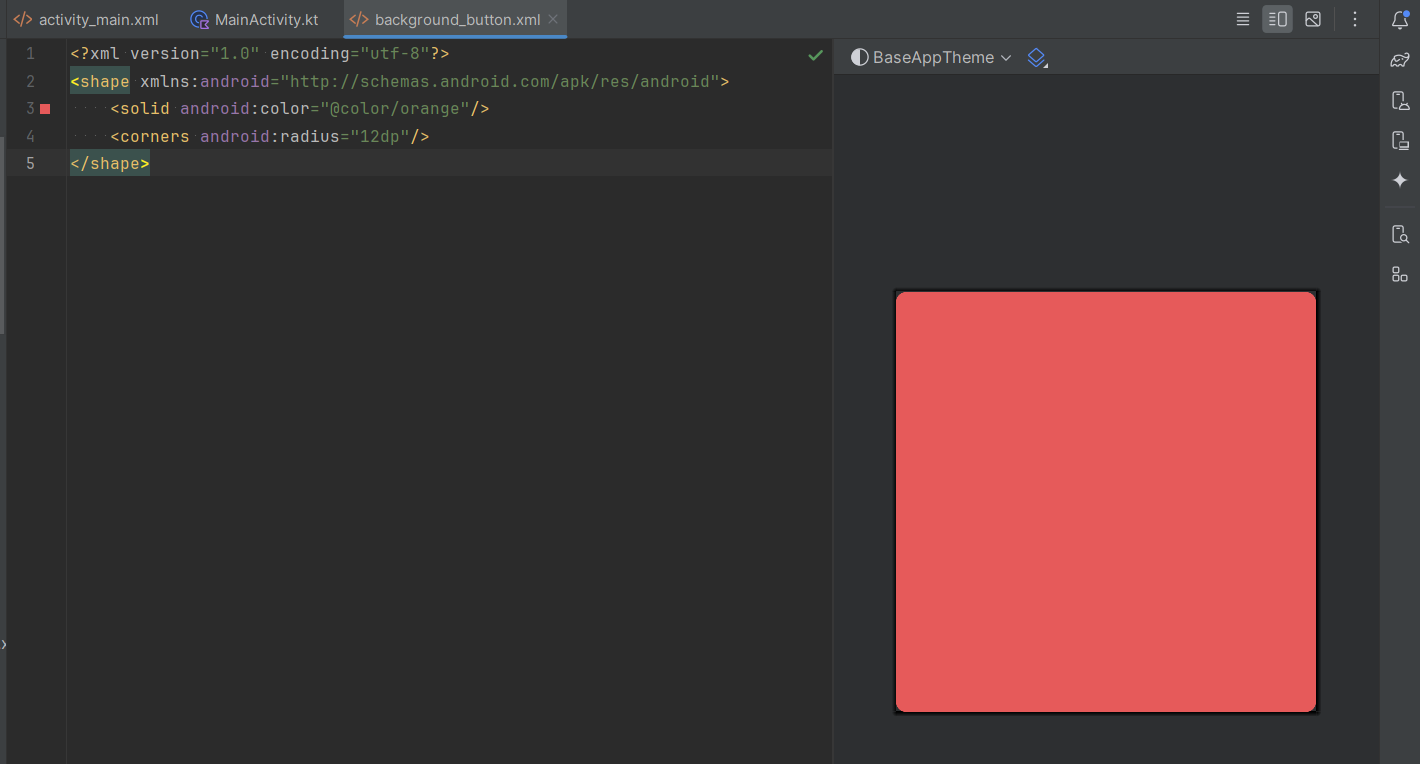Open the Notifications tool window
1420x764 pixels.
click(x=1400, y=19)
